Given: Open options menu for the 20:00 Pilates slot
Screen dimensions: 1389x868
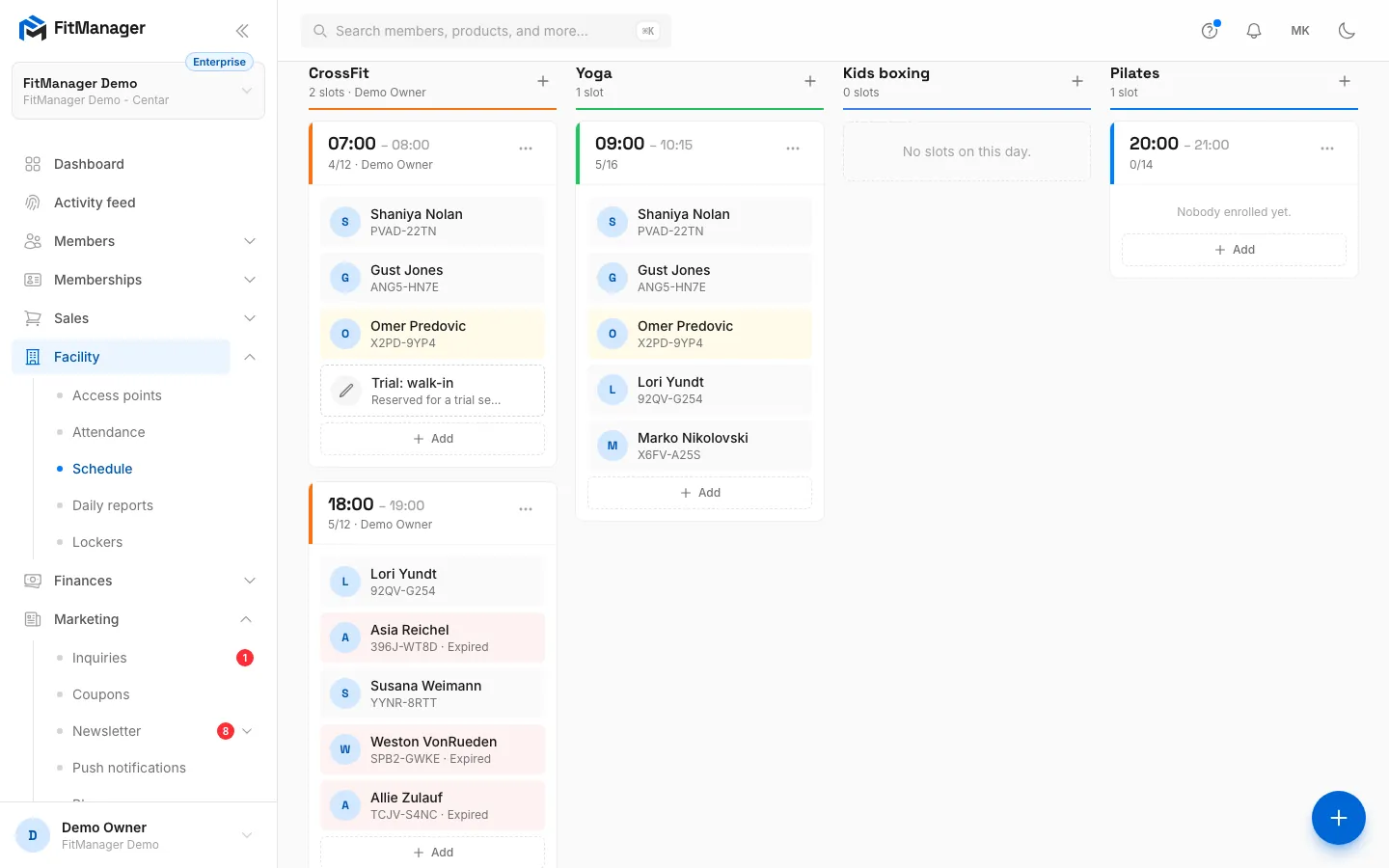Looking at the screenshot, I should (x=1327, y=149).
